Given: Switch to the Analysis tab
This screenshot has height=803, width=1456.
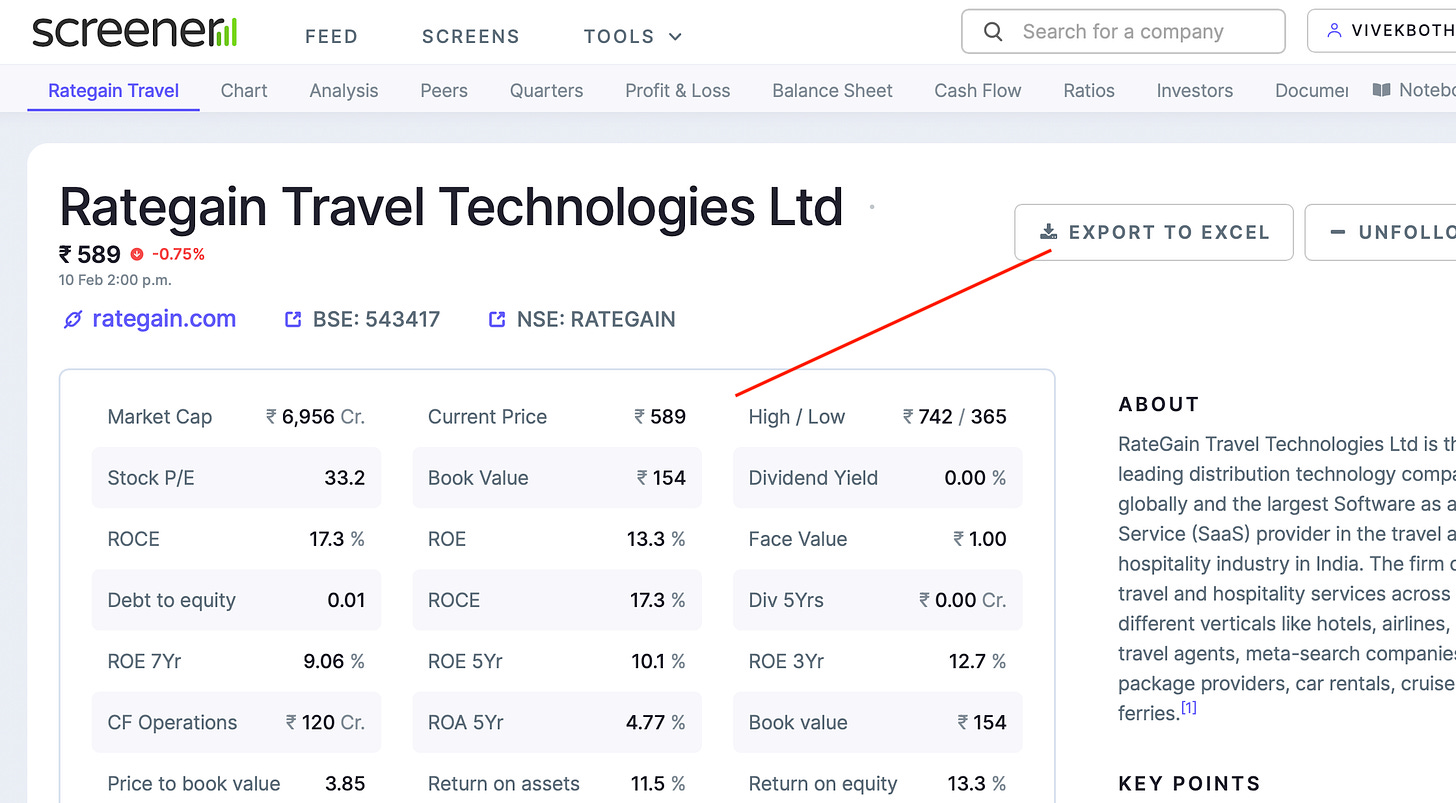Looking at the screenshot, I should (344, 90).
